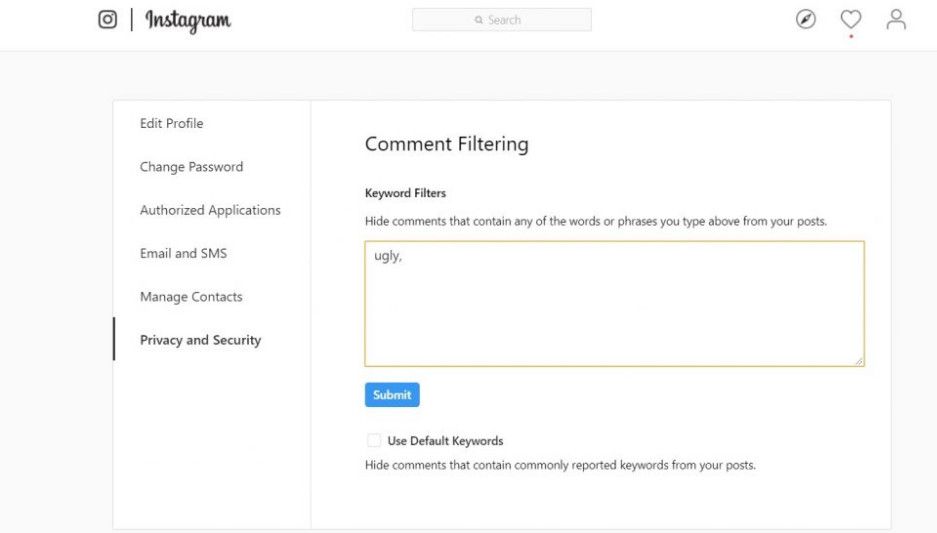Screen dimensions: 937x533
Task: Enable the Use Default Keywords checkbox
Action: coord(374,440)
